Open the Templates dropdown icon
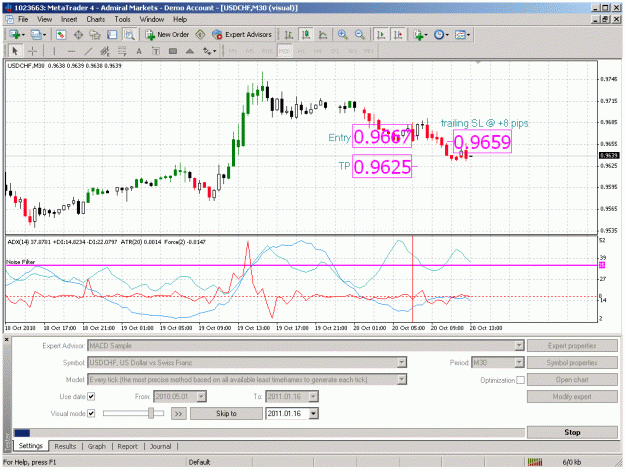625x470 pixels. tap(462, 35)
